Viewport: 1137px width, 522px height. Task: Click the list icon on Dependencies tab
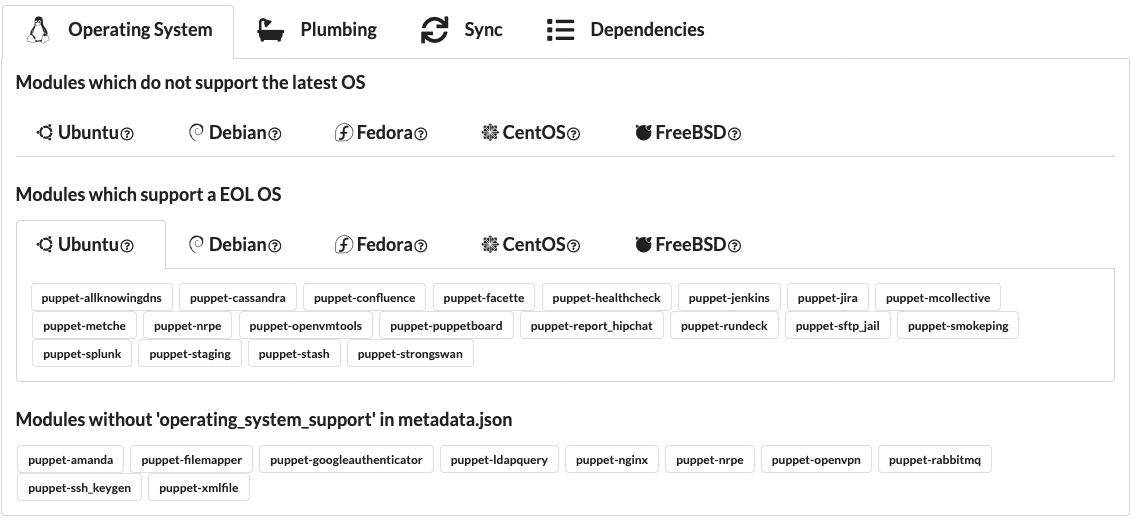[x=561, y=30]
